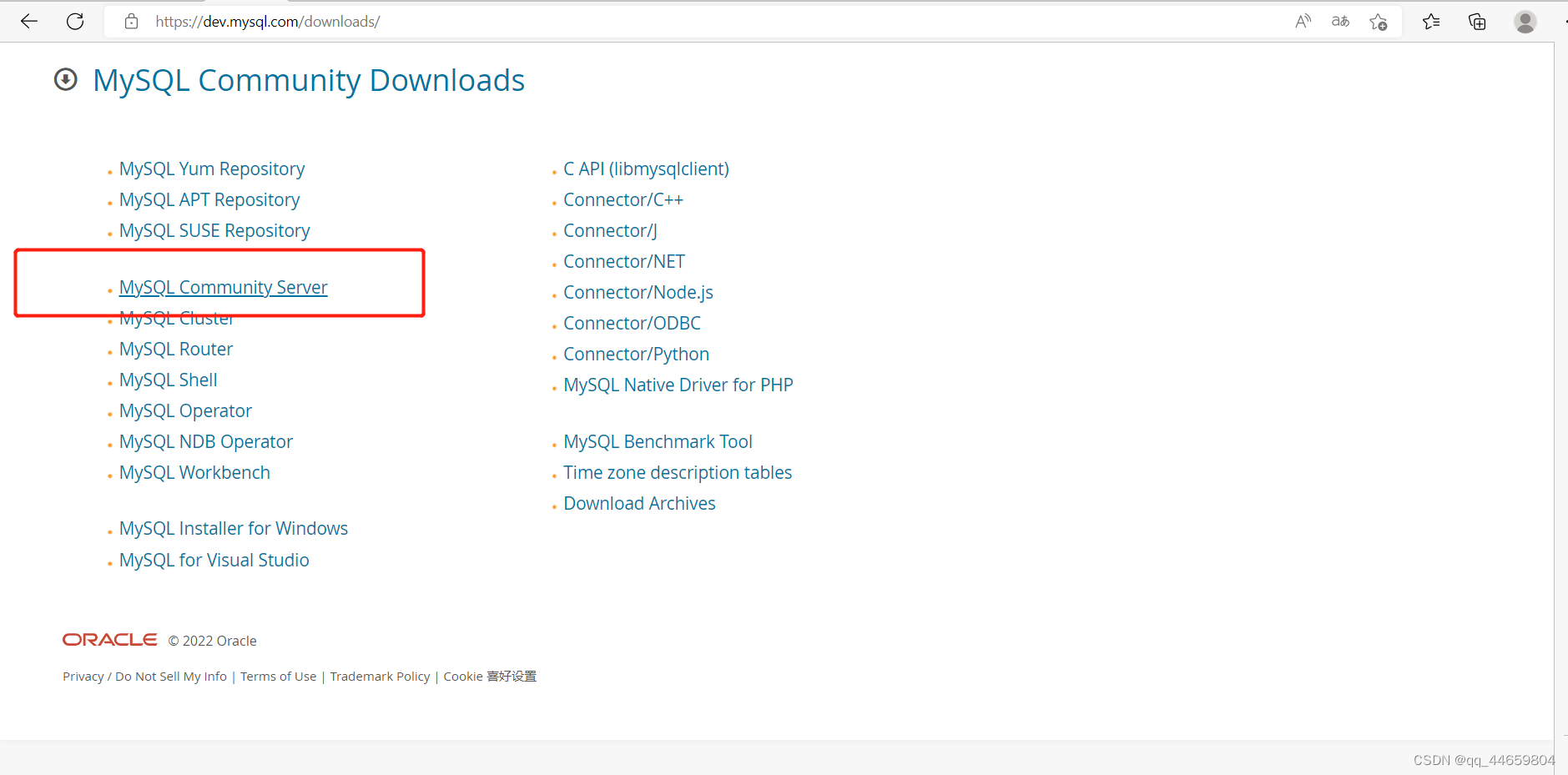1568x775 pixels.
Task: Open Trademark Policy footer link
Action: click(380, 677)
